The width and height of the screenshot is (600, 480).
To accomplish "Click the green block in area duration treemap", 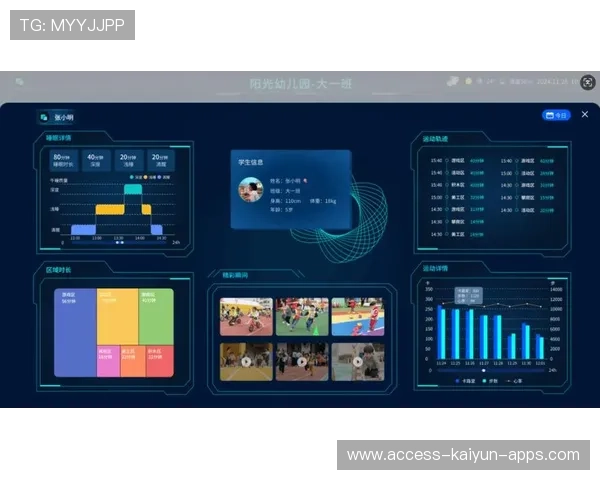I will click(x=156, y=316).
